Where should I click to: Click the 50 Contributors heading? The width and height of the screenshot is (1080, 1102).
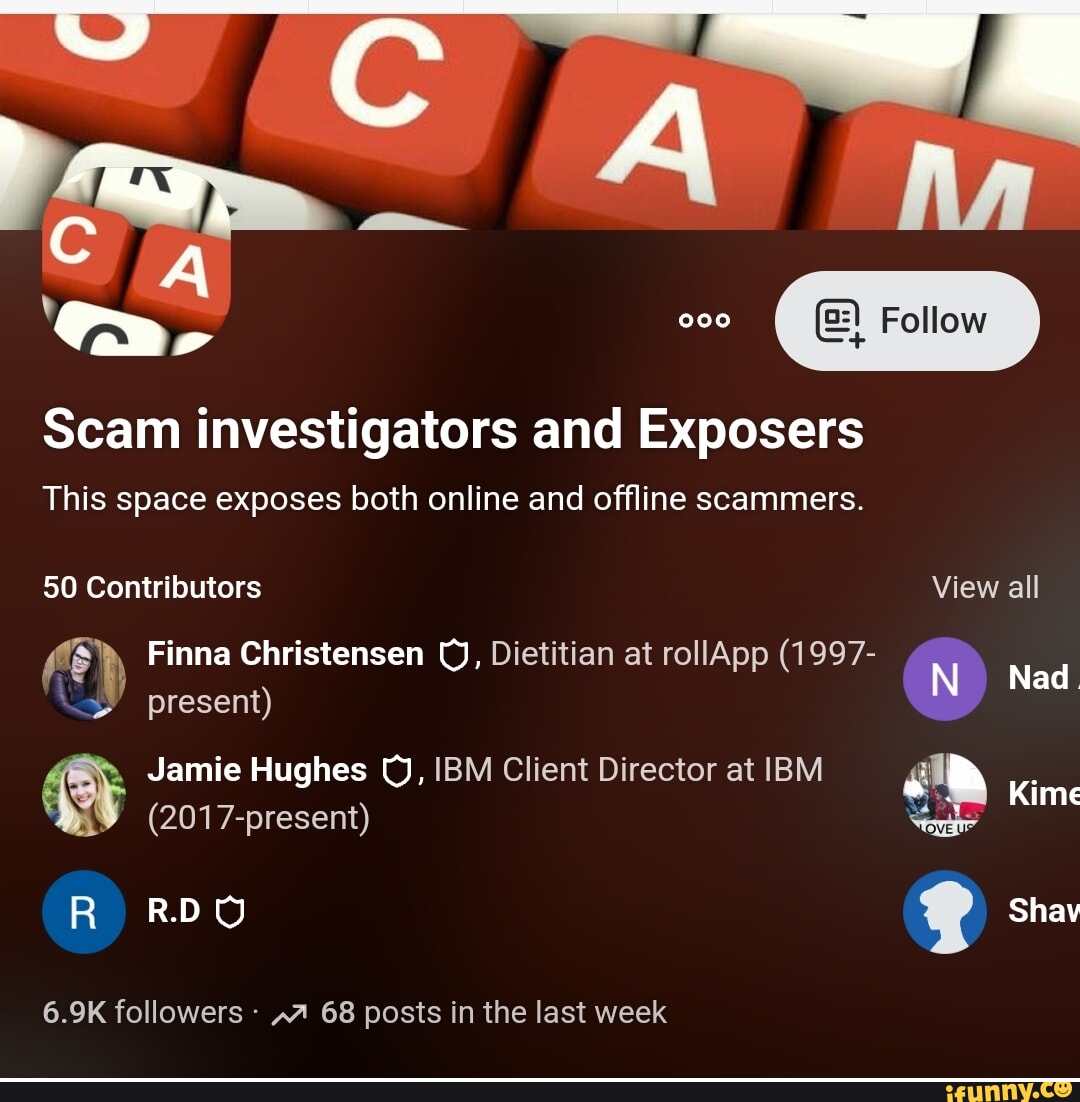(152, 587)
